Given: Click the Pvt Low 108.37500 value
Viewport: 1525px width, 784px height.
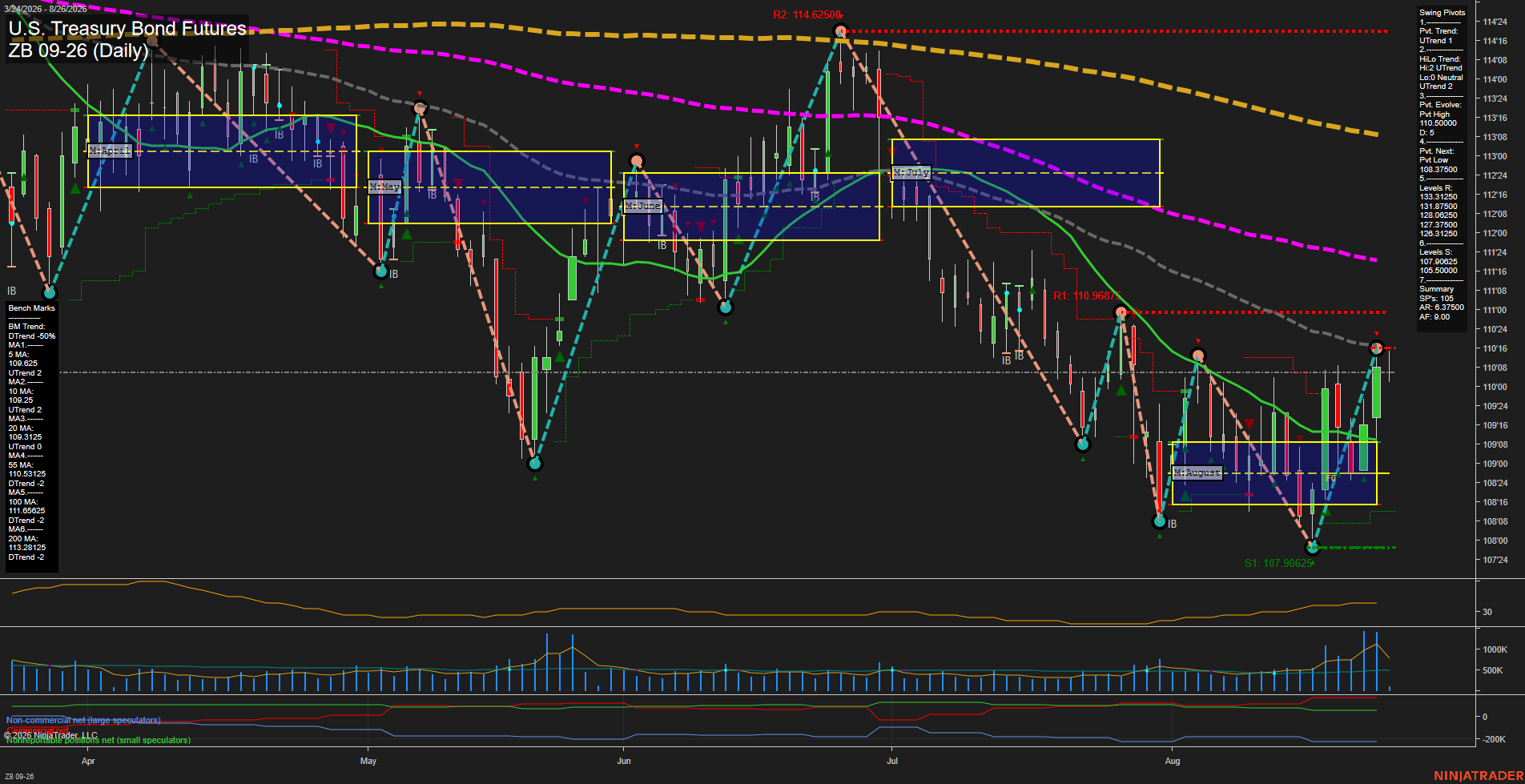Looking at the screenshot, I should point(1438,170).
